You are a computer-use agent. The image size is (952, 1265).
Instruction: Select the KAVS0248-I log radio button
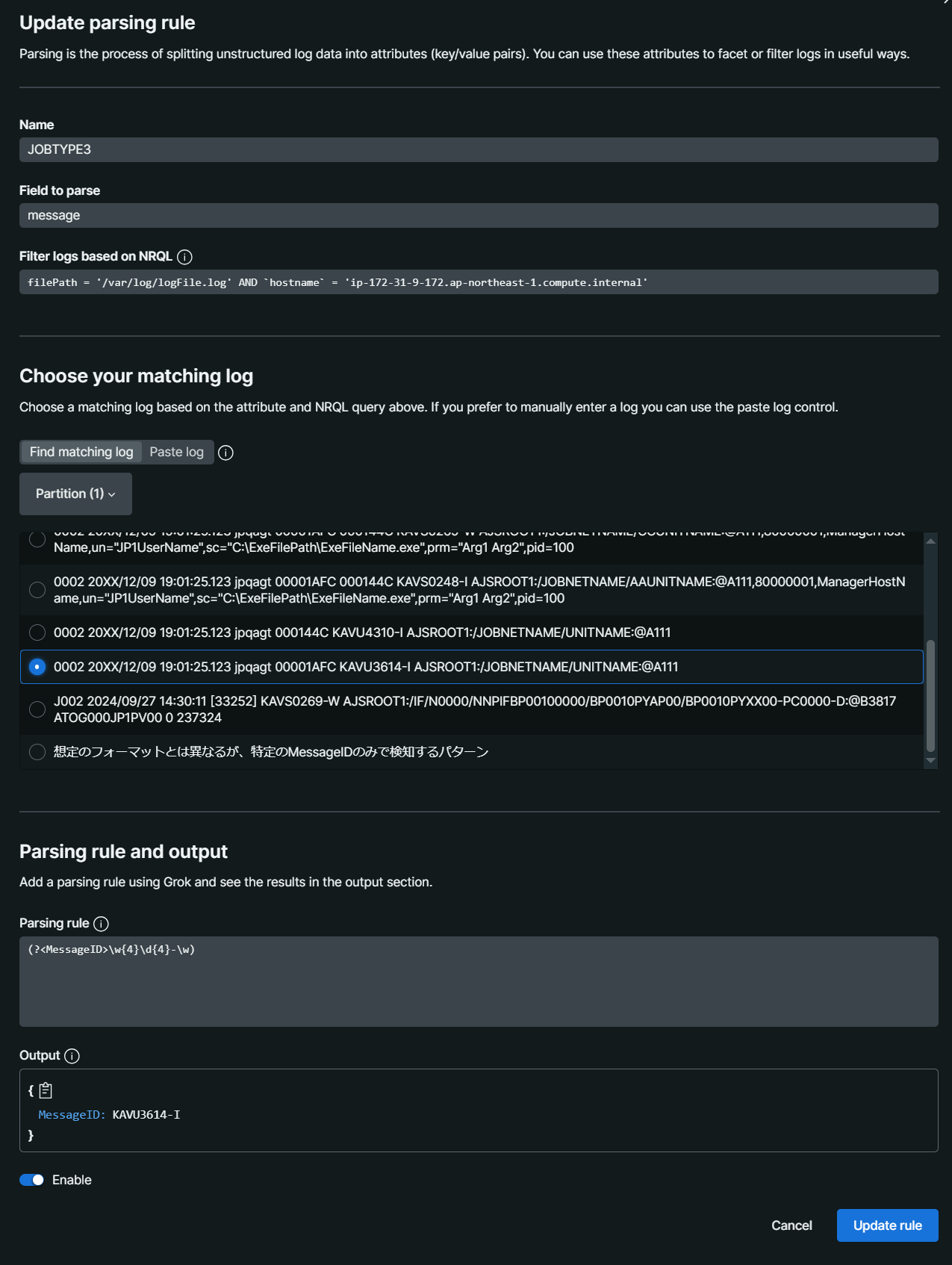point(37,590)
